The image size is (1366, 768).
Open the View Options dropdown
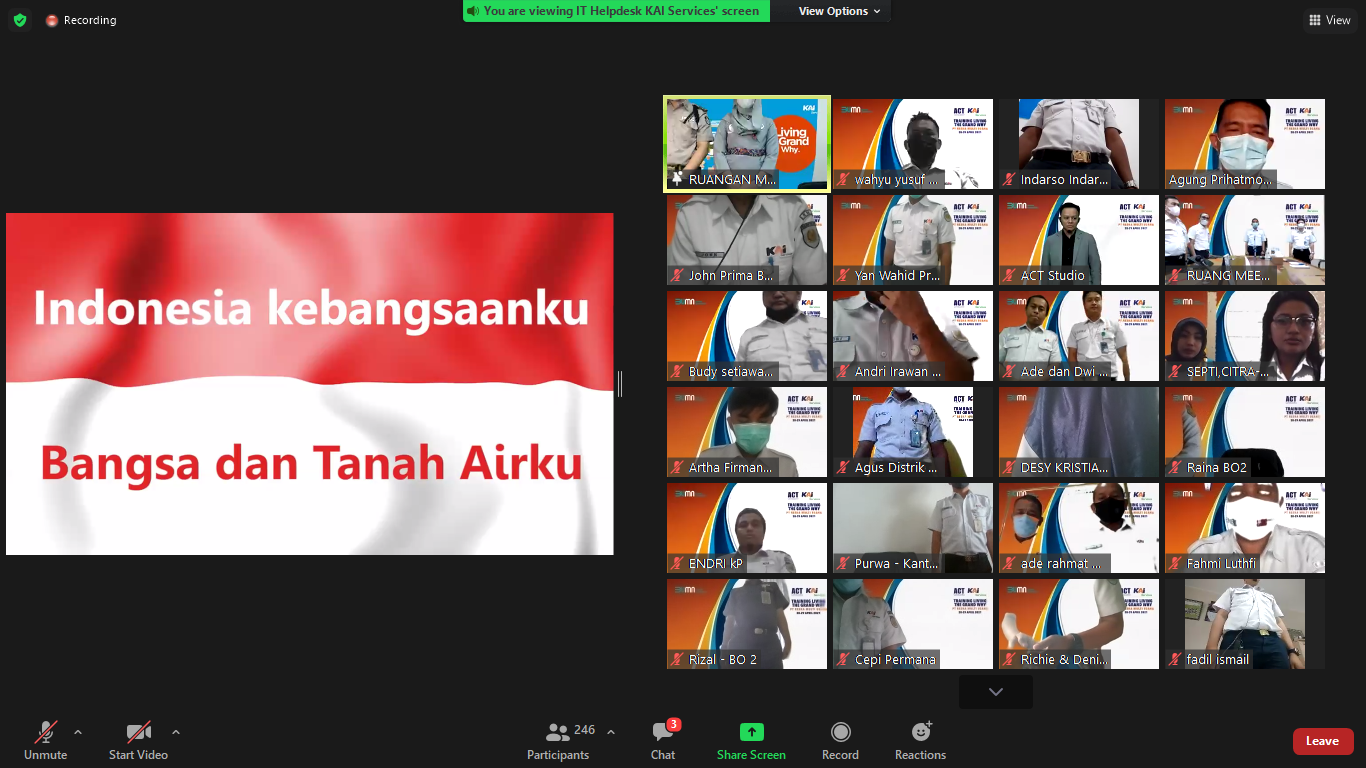pyautogui.click(x=839, y=11)
